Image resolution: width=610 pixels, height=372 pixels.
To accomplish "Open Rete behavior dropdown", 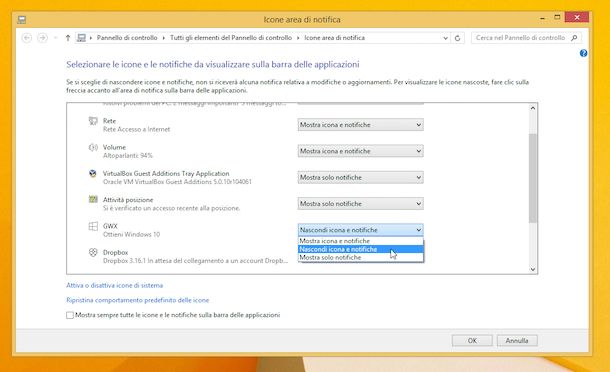I will pos(360,125).
